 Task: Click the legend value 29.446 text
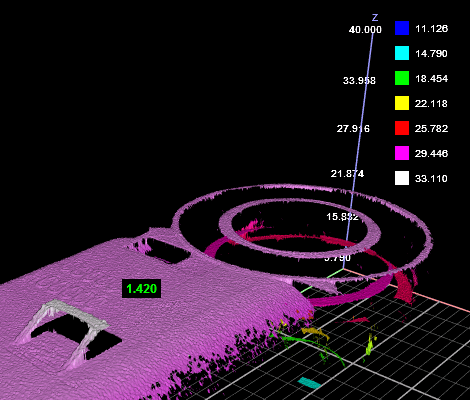coord(431,153)
